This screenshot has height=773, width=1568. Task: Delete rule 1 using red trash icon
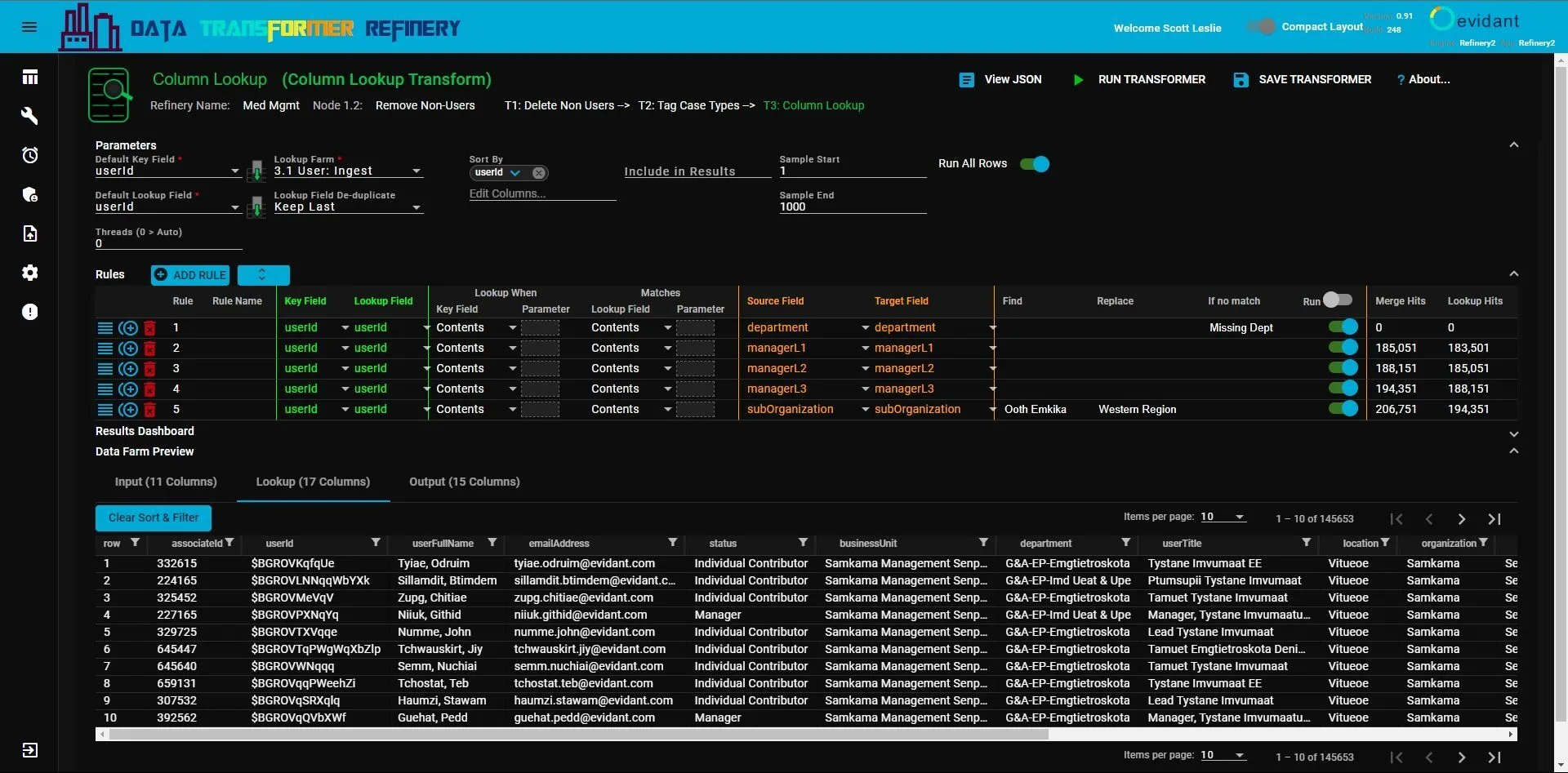pos(149,328)
